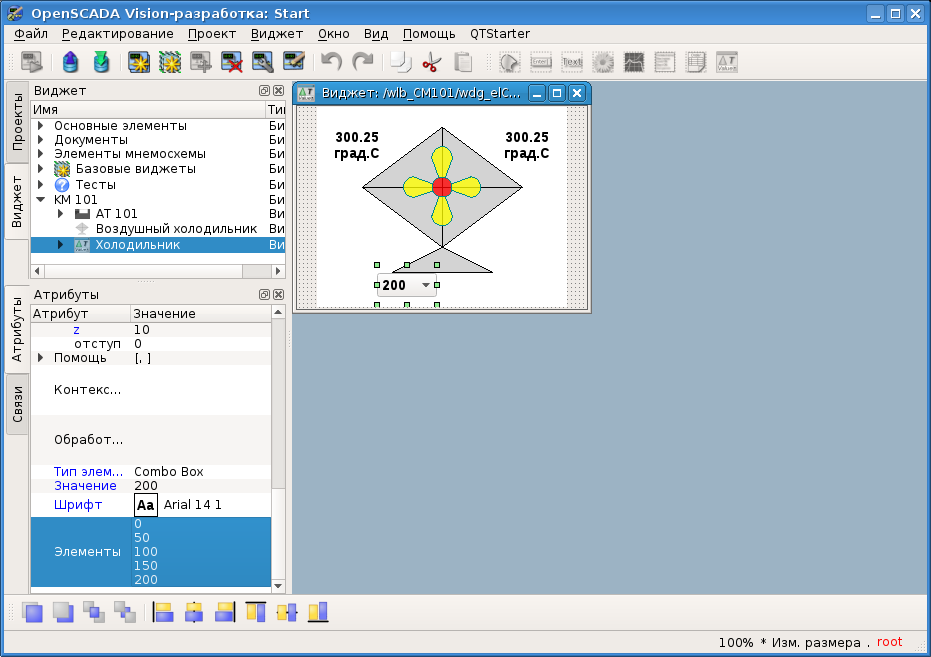931x657 pixels.
Task: Expand the Основные элементы tree node
Action: 40,126
